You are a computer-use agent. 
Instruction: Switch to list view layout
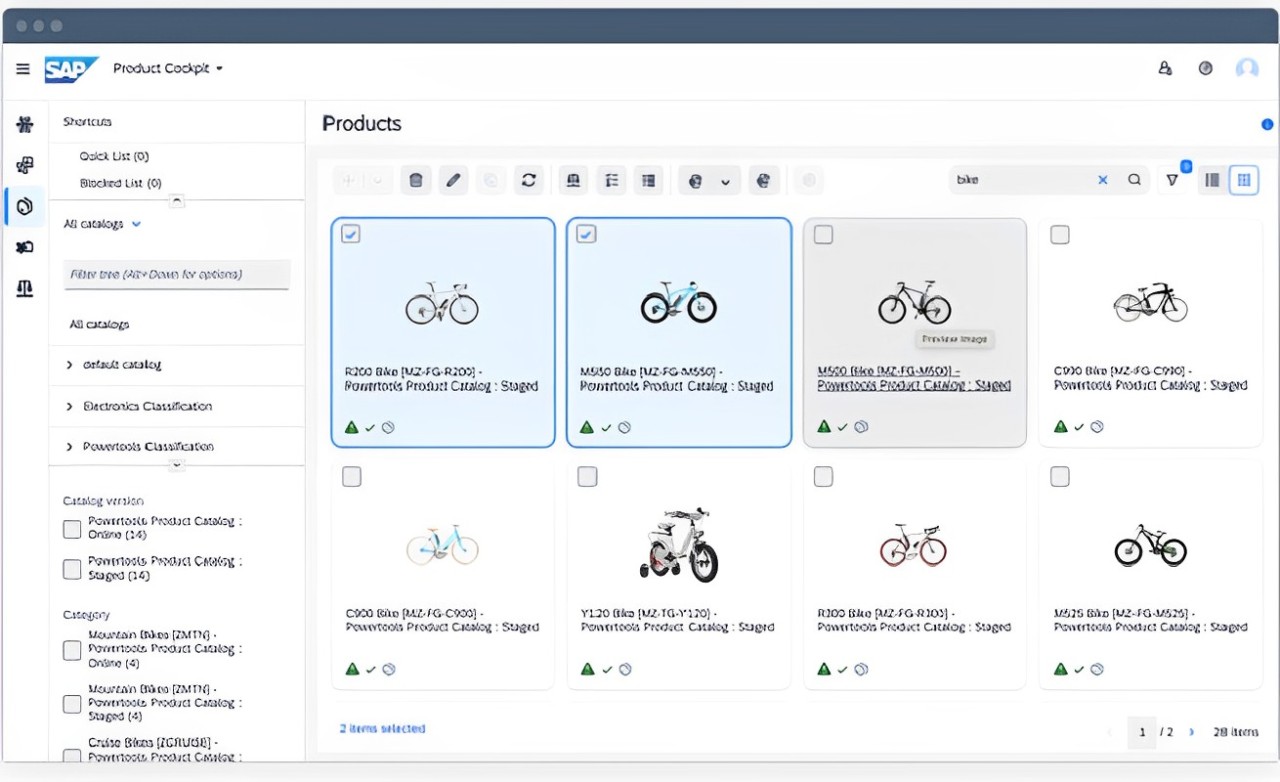pyautogui.click(x=1212, y=180)
